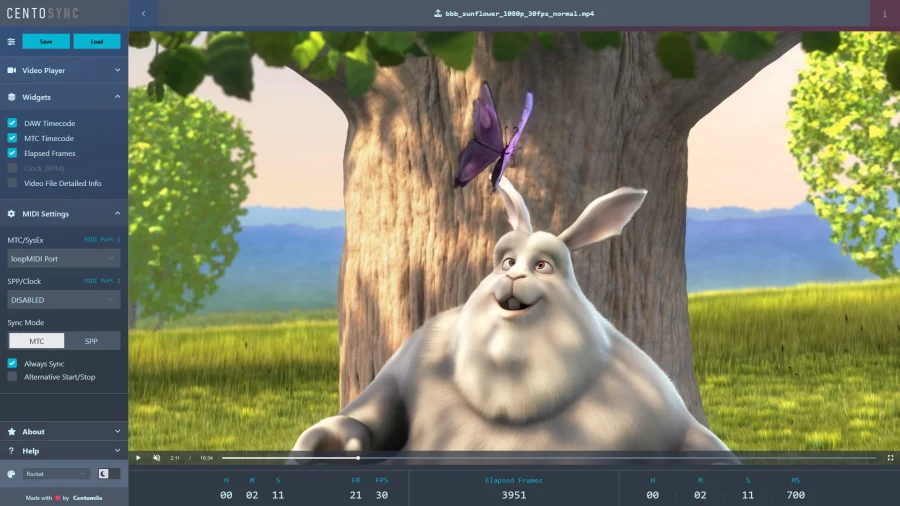Uncheck MTC Timecode widget

(12, 138)
